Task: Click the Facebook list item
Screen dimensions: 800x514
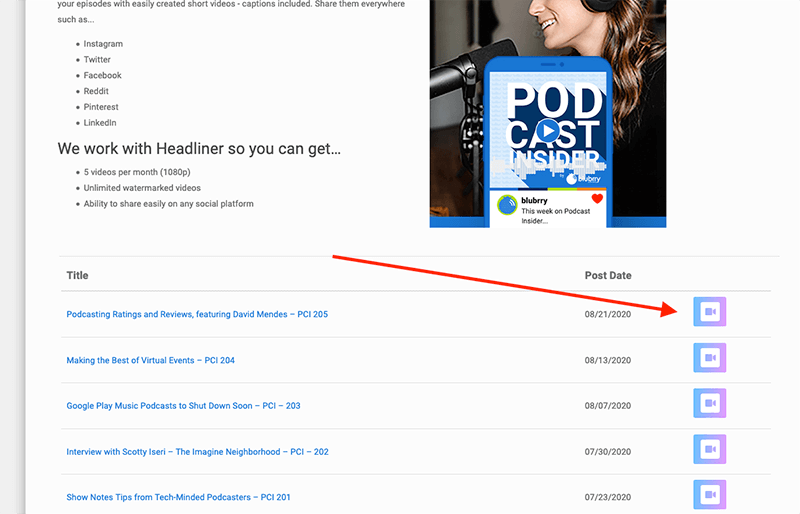Action: pyautogui.click(x=103, y=76)
